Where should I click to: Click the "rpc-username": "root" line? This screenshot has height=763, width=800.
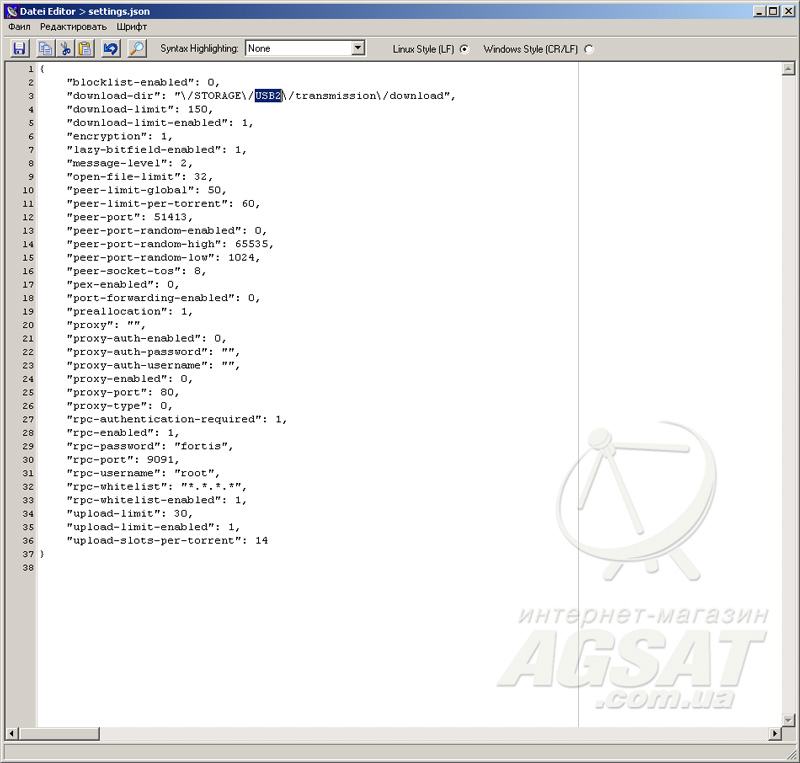[143, 473]
